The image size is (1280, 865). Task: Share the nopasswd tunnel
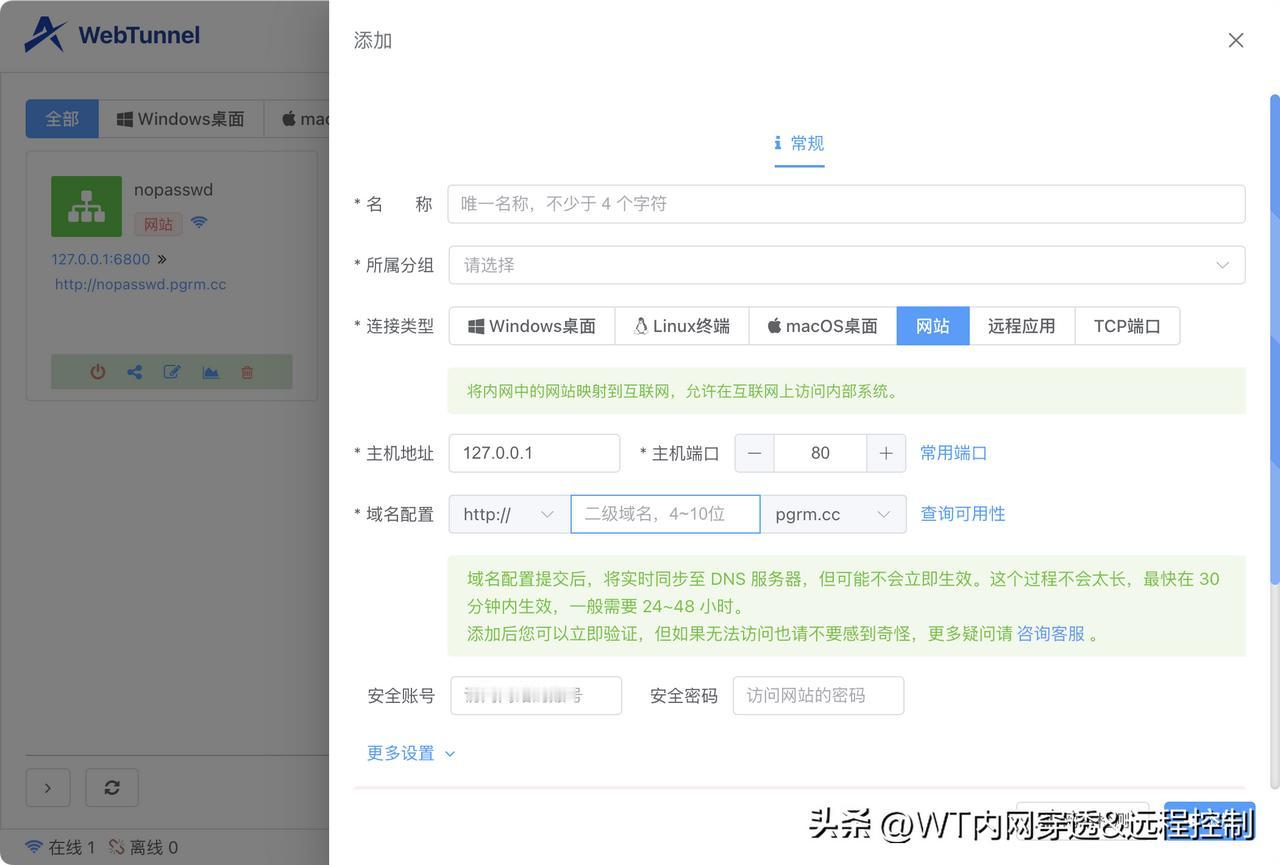tap(134, 371)
